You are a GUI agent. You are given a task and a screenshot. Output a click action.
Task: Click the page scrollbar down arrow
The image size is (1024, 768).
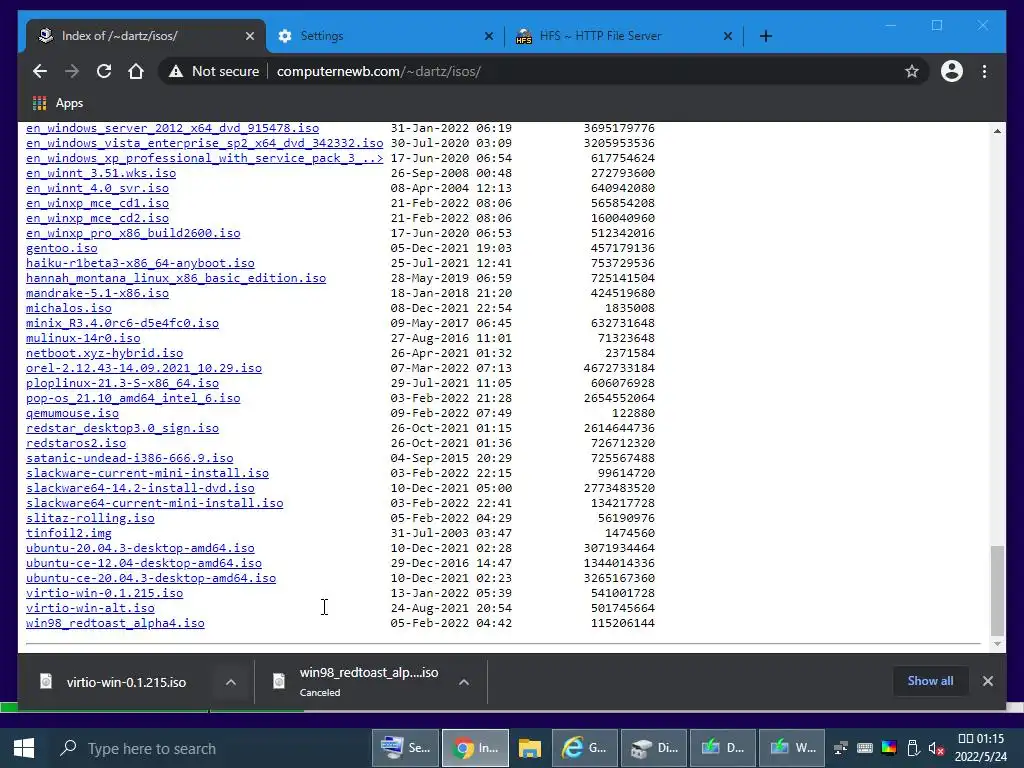pyautogui.click(x=997, y=644)
